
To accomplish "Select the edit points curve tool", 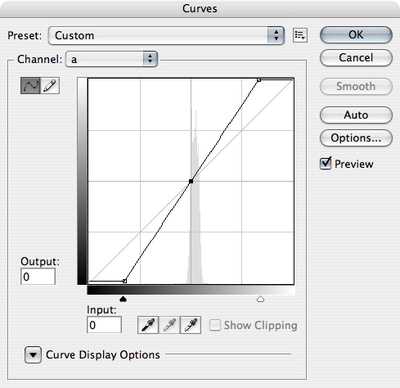I will click(30, 86).
